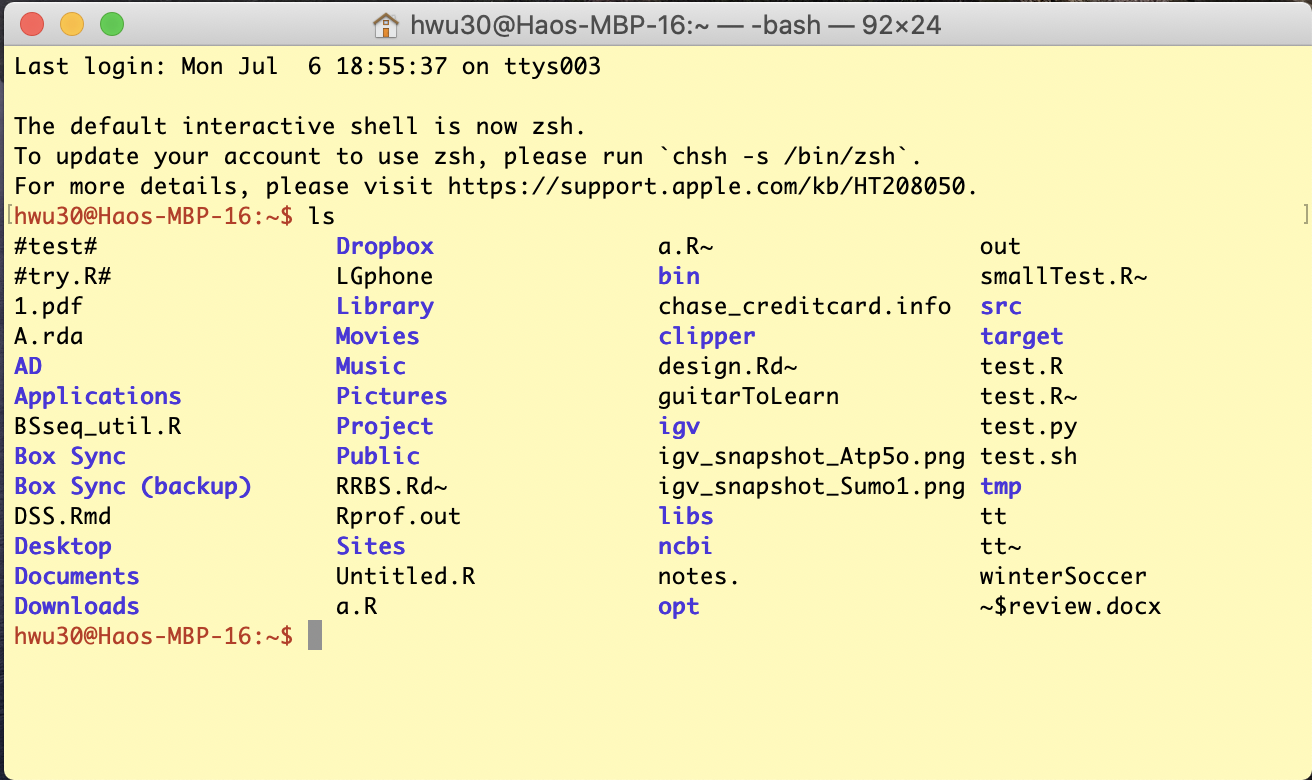Click the ls command on the prompt line

pyautogui.click(x=322, y=216)
